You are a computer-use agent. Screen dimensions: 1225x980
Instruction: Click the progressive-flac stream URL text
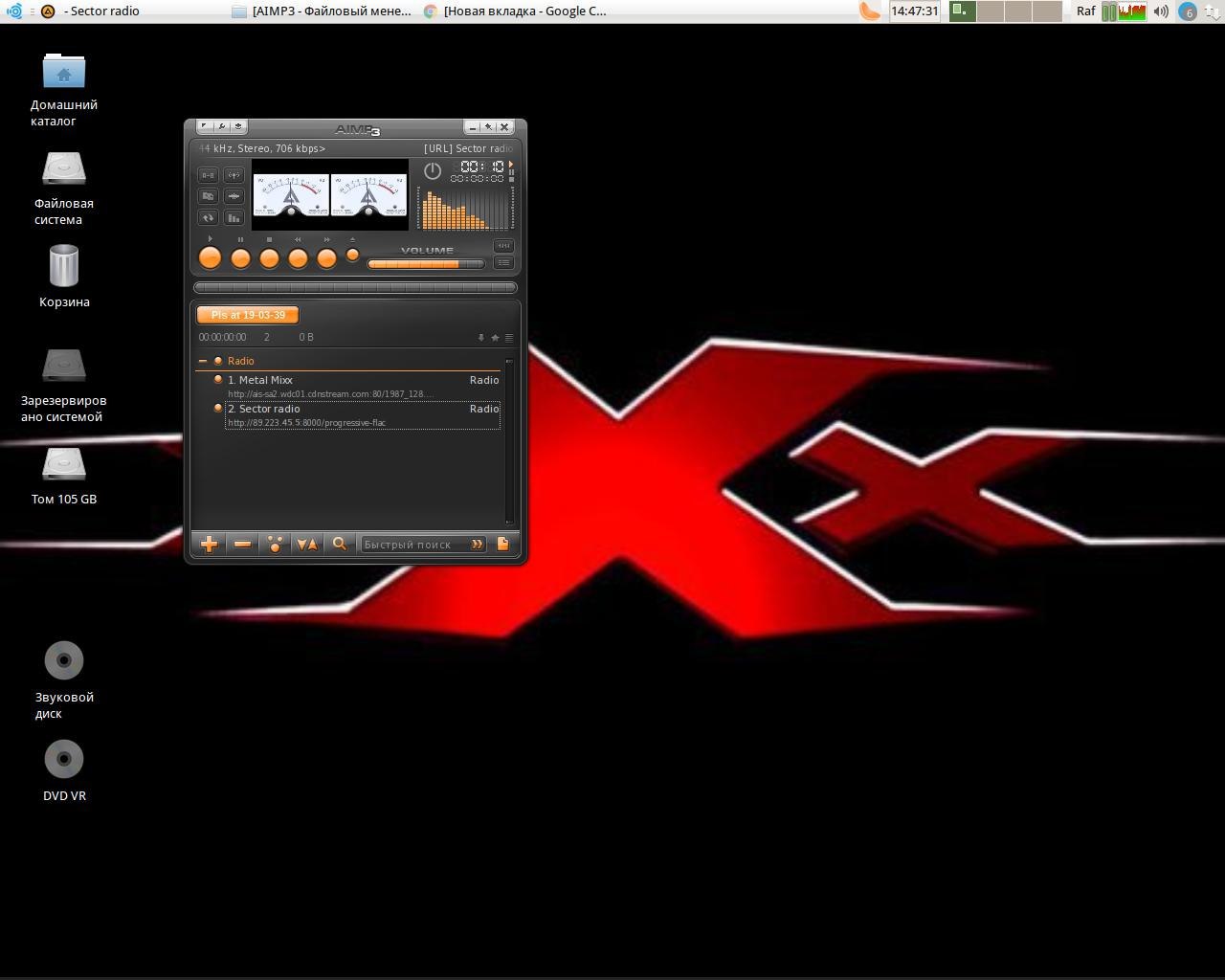307,423
